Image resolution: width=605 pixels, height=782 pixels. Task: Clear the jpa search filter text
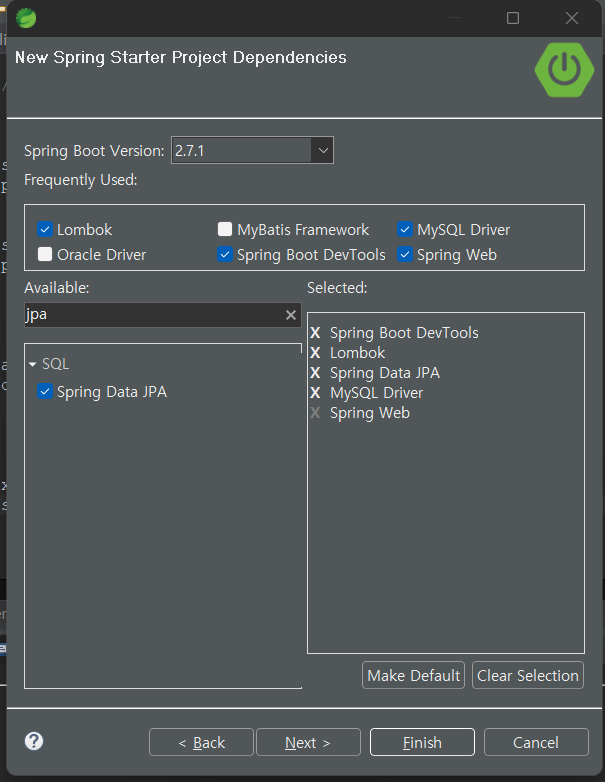291,315
